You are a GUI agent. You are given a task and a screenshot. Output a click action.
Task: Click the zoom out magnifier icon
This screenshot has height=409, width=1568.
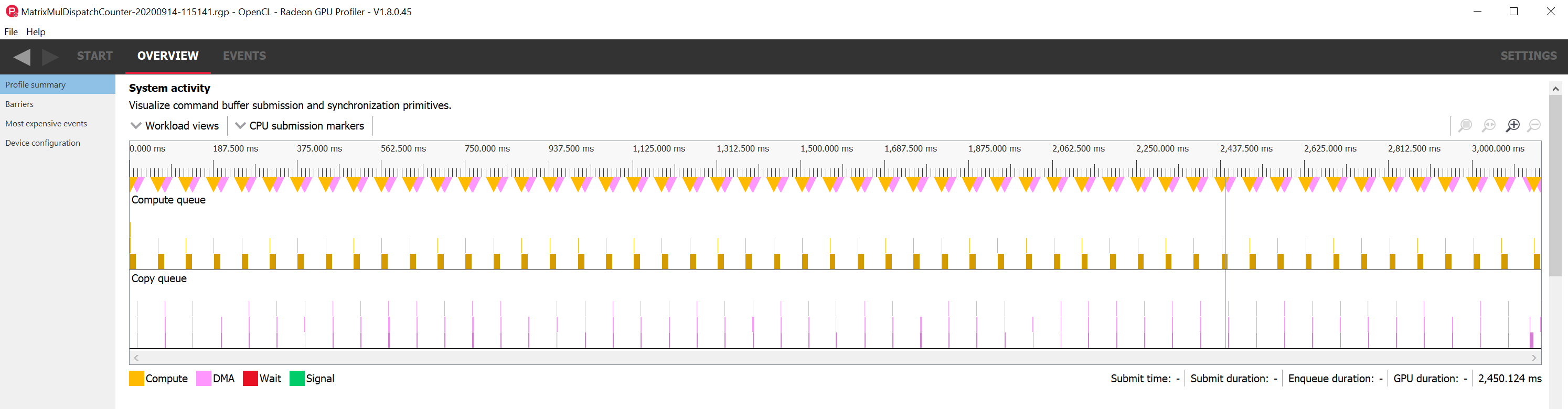click(1534, 125)
